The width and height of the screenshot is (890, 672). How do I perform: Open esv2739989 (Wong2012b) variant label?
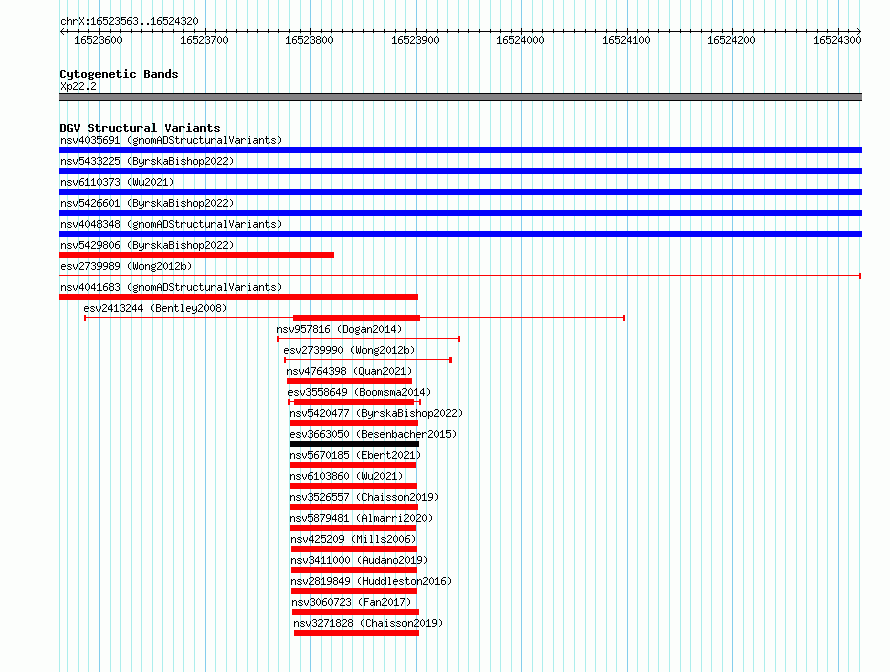coord(126,266)
